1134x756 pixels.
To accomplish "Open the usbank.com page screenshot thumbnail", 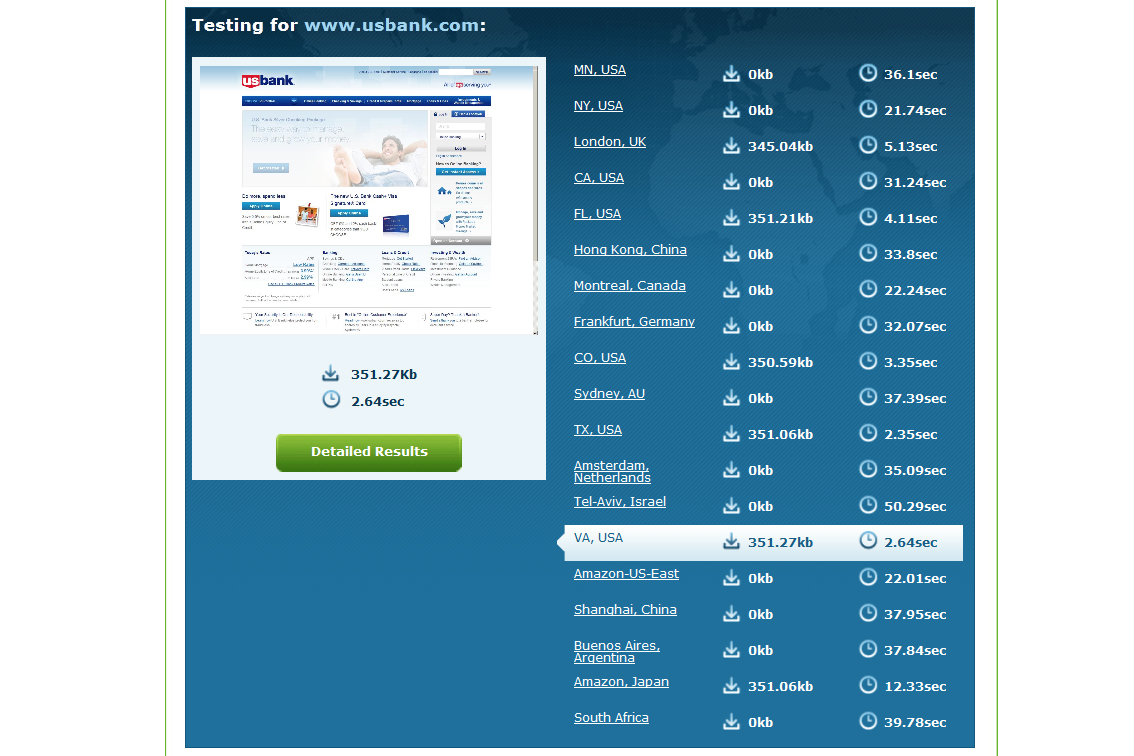I will point(369,200).
